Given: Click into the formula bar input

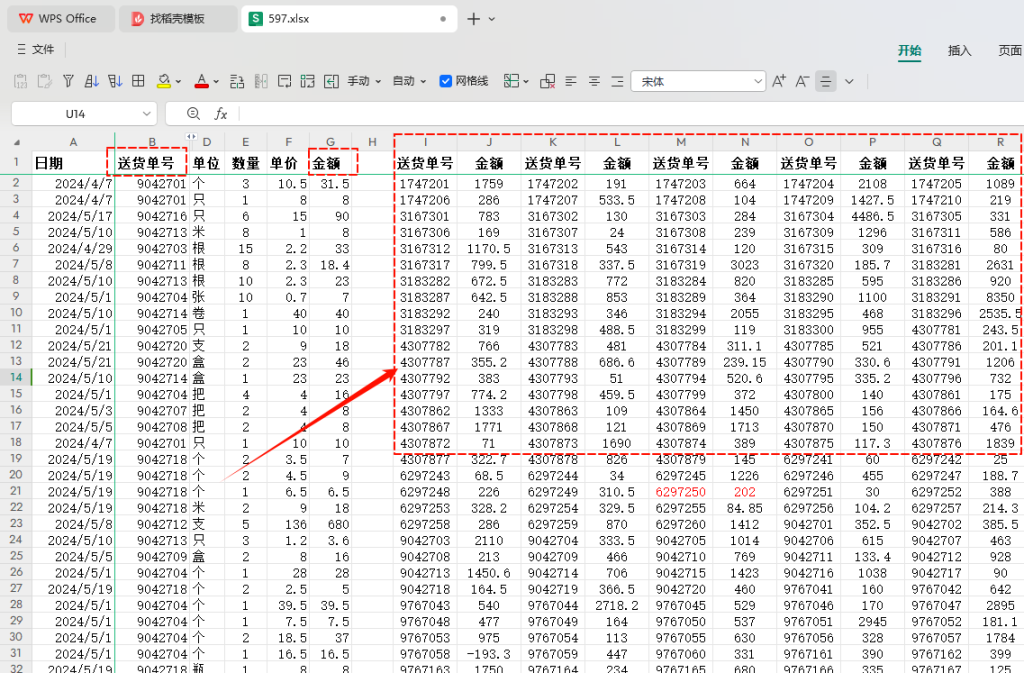Looking at the screenshot, I should coord(632,114).
